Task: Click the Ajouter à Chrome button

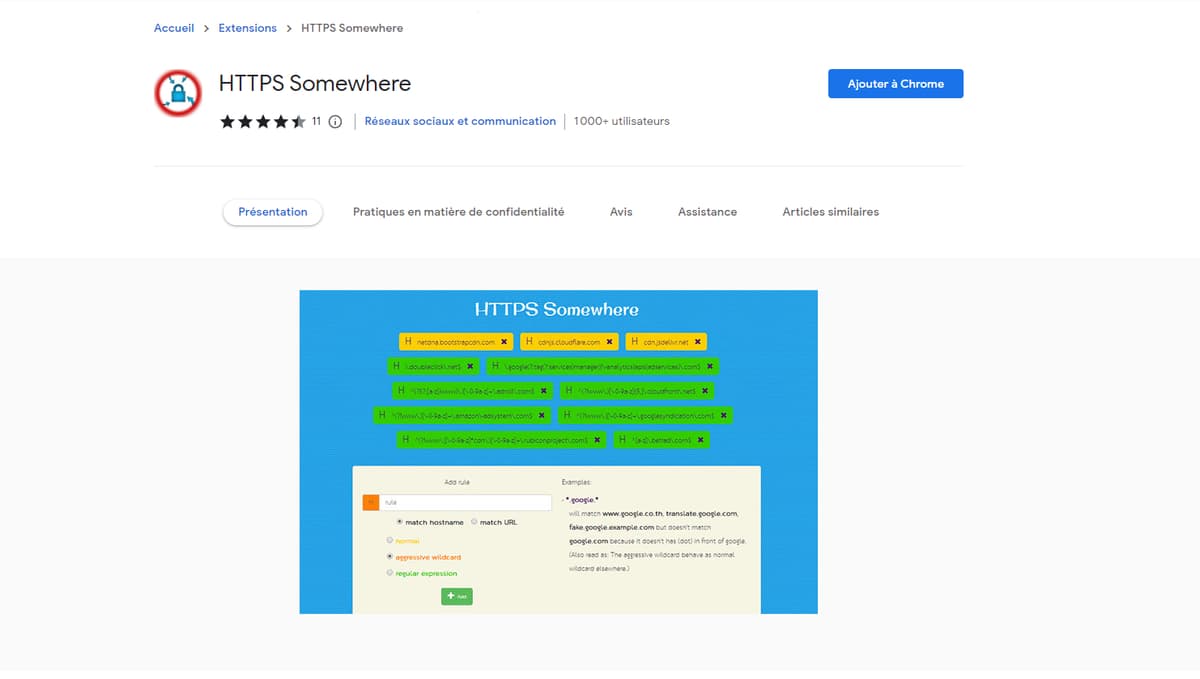Action: coord(895,84)
